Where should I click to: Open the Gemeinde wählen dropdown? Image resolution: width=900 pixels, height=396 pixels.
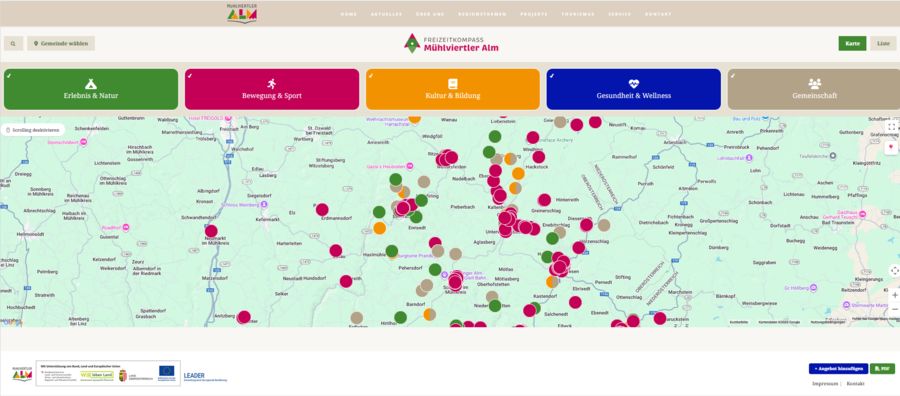point(61,44)
